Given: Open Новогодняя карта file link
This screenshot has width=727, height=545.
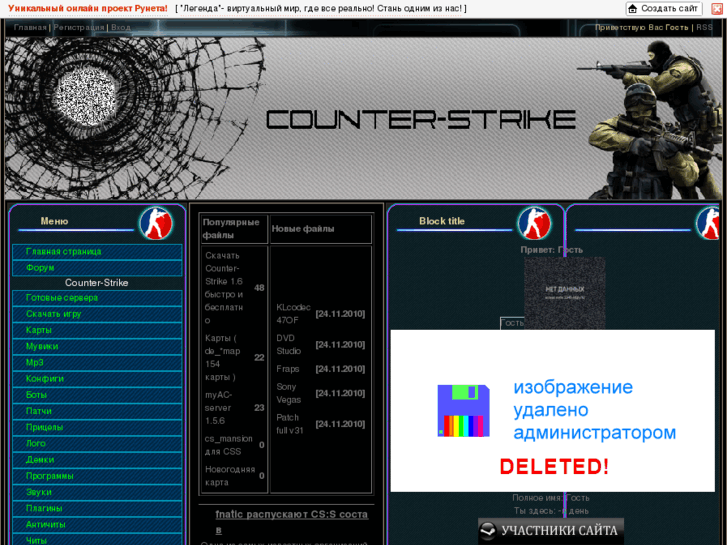Looking at the screenshot, I should click(x=230, y=476).
